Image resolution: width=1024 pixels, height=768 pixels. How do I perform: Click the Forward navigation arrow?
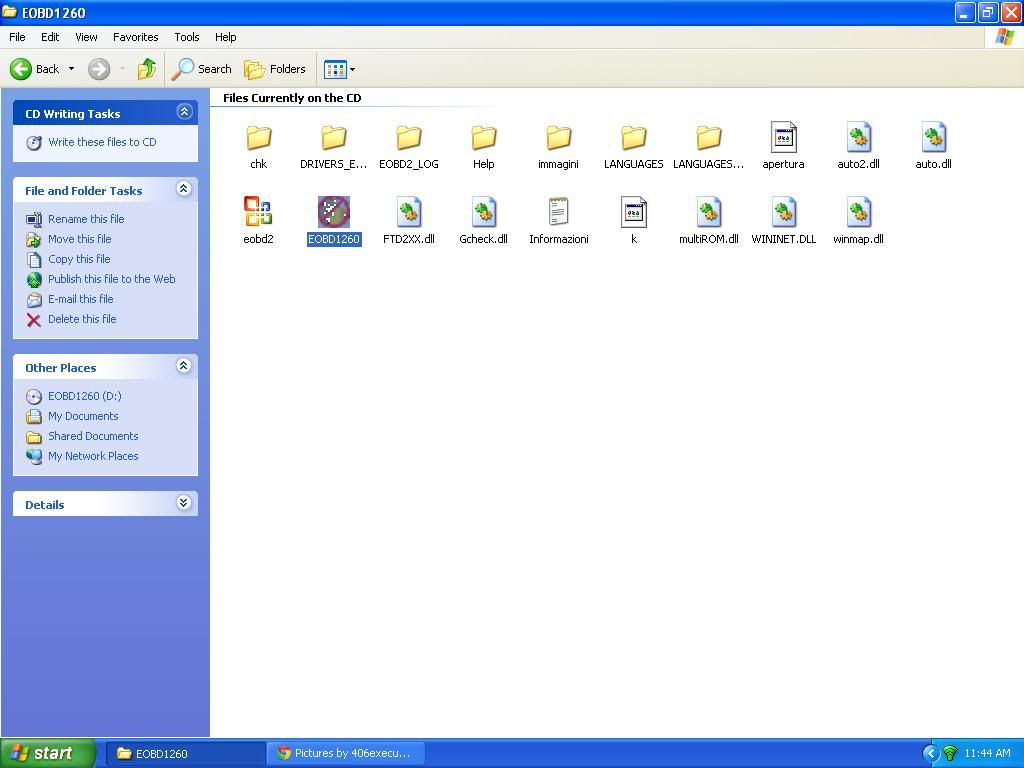point(99,69)
